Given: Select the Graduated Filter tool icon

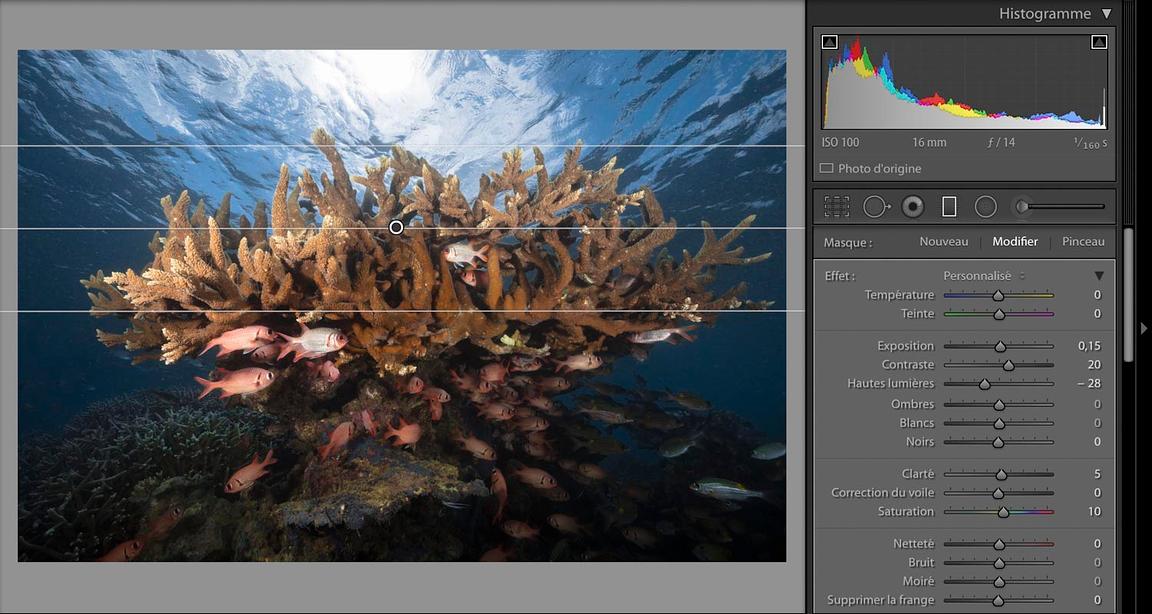Looking at the screenshot, I should (949, 207).
